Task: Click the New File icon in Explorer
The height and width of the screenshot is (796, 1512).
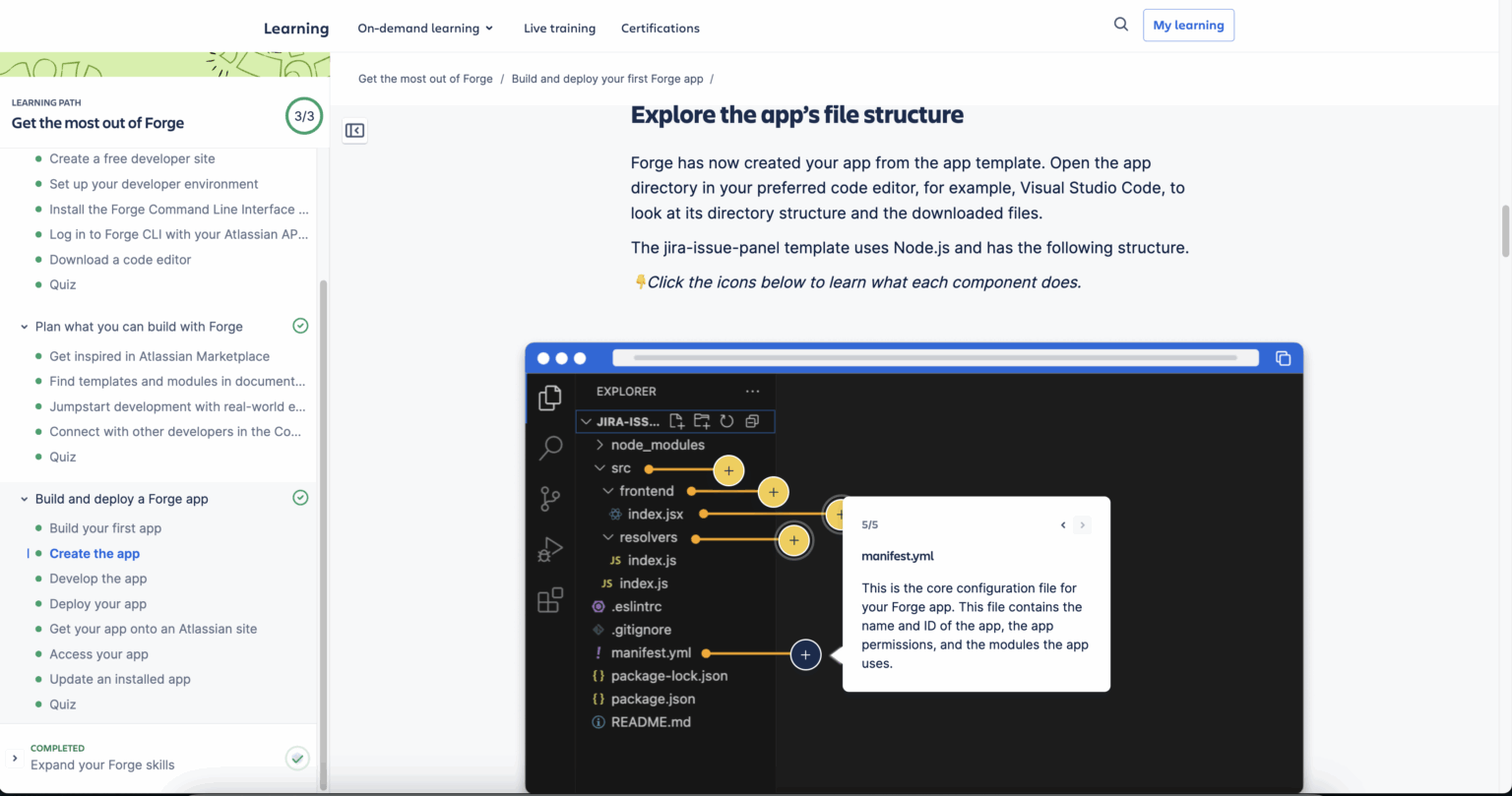Action: coord(678,420)
